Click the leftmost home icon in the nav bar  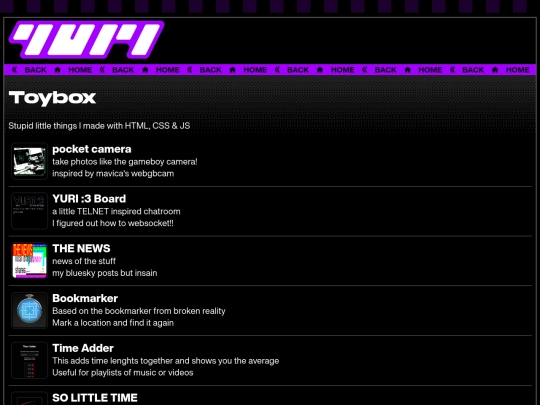click(58, 70)
